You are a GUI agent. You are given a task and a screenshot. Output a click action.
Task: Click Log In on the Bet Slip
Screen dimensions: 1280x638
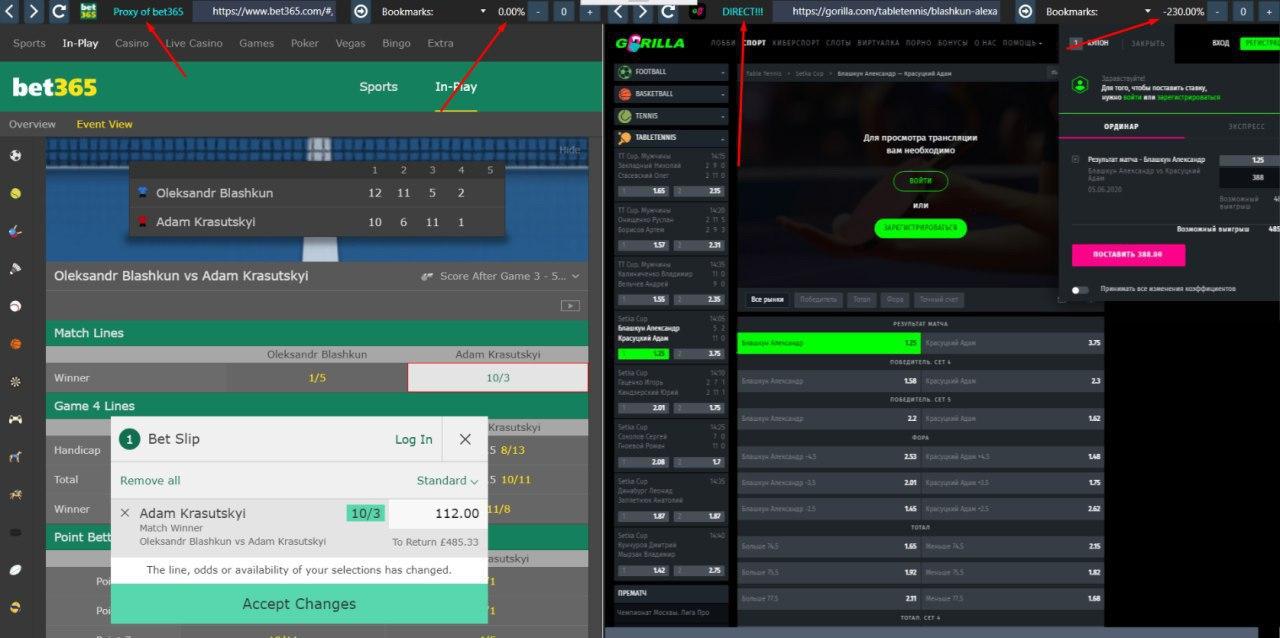point(414,439)
